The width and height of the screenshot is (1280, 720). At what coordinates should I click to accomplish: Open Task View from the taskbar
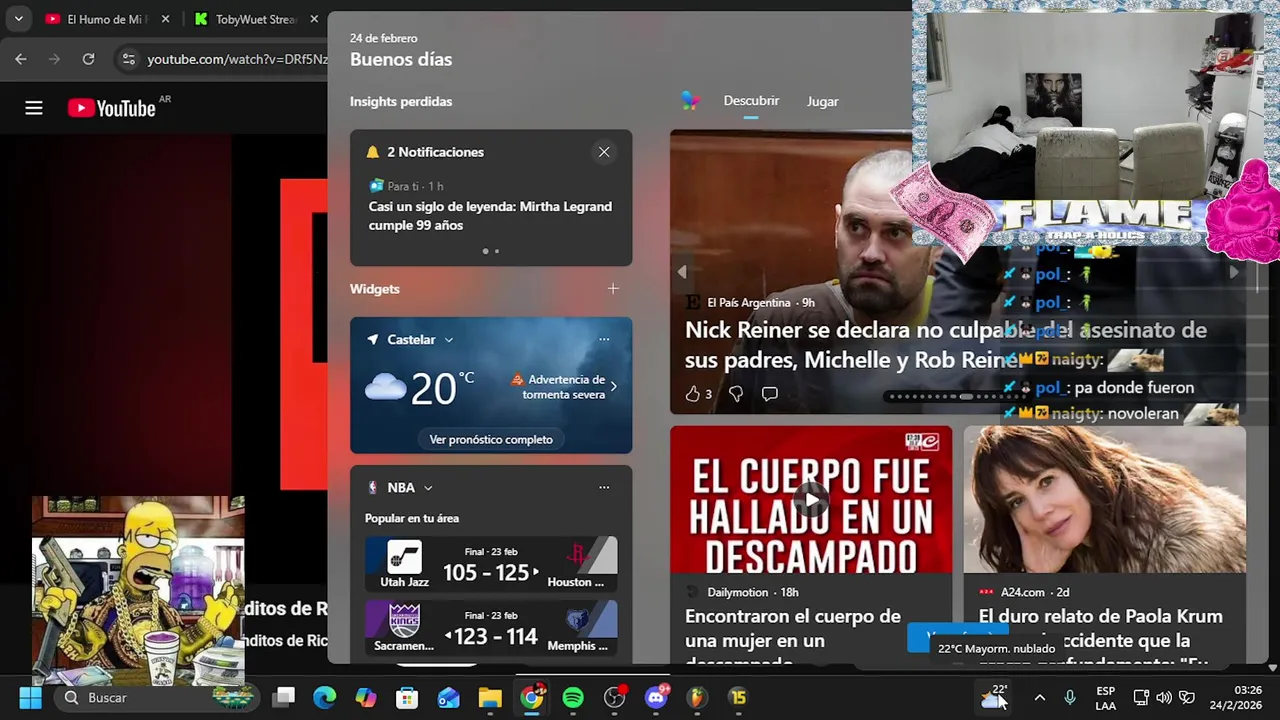[284, 697]
